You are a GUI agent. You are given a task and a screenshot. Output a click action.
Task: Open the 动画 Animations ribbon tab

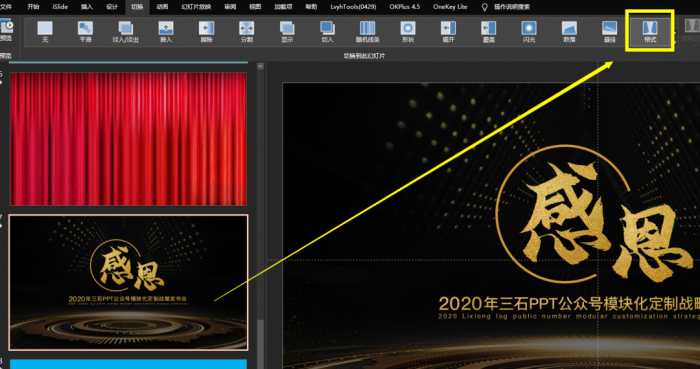coord(162,7)
